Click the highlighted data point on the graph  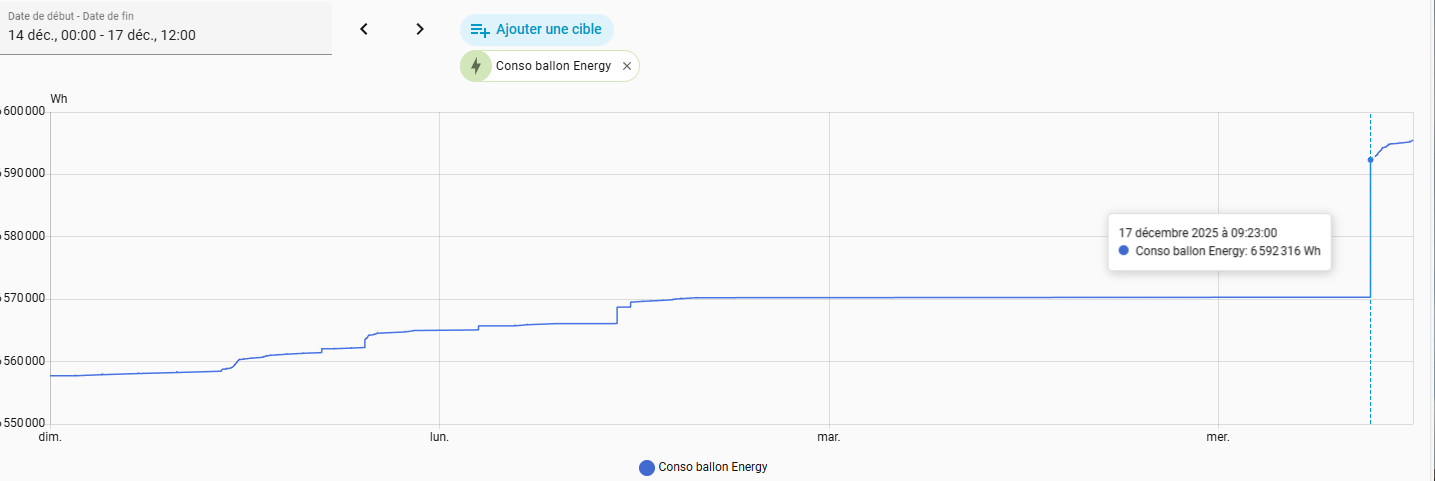click(1370, 160)
